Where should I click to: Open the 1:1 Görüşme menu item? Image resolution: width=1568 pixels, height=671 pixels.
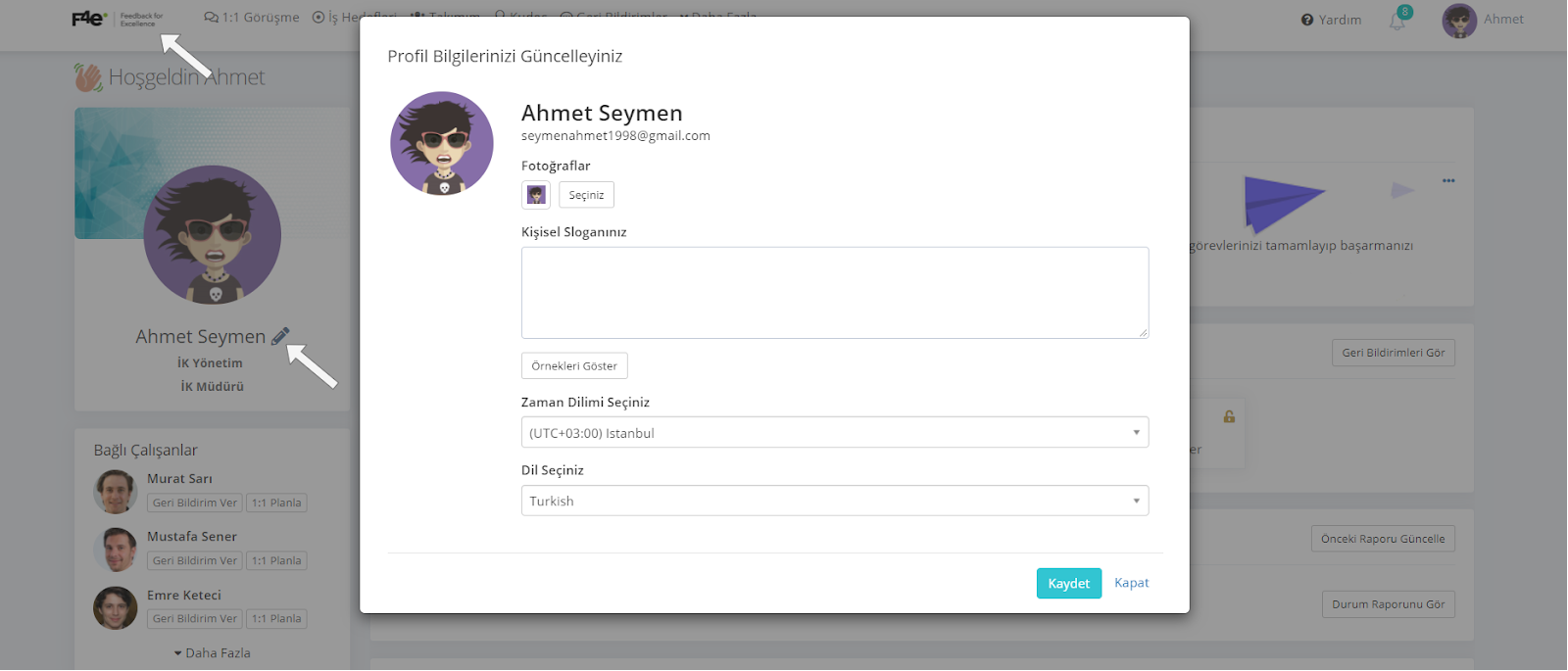click(x=252, y=18)
